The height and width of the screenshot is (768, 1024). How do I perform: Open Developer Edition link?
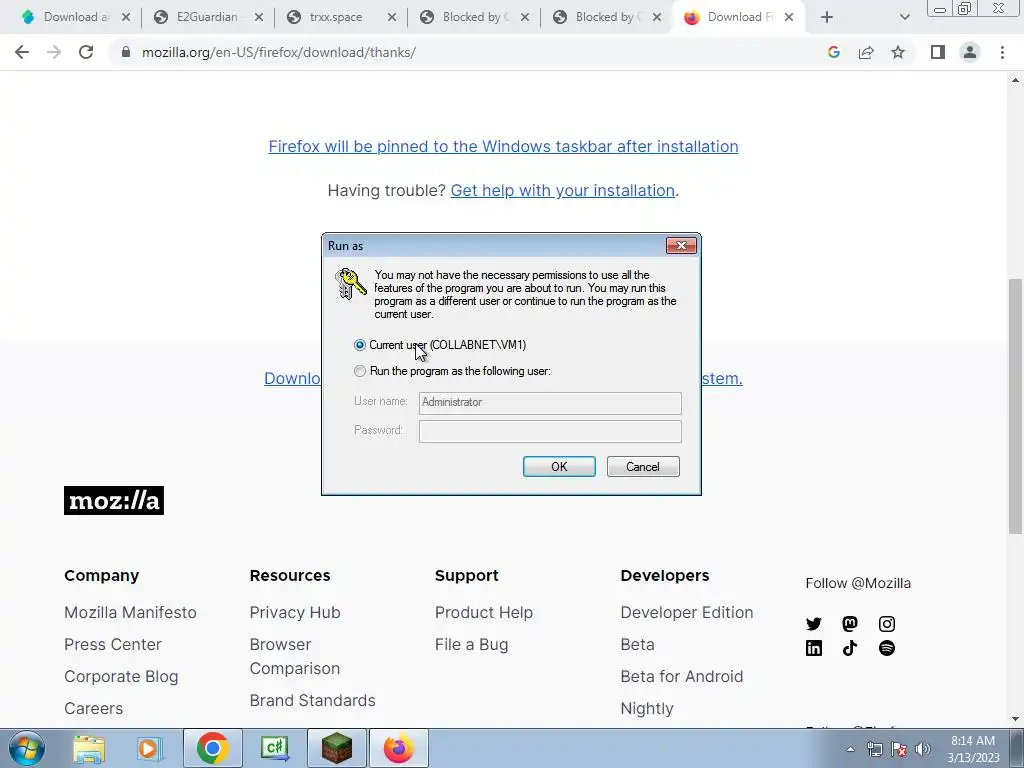point(686,613)
